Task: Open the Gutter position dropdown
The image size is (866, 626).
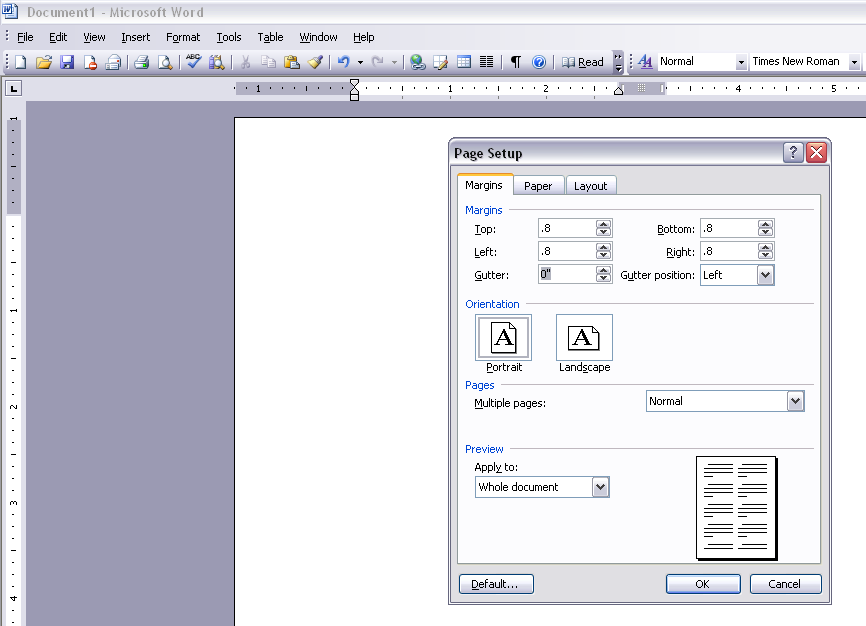Action: coord(765,275)
